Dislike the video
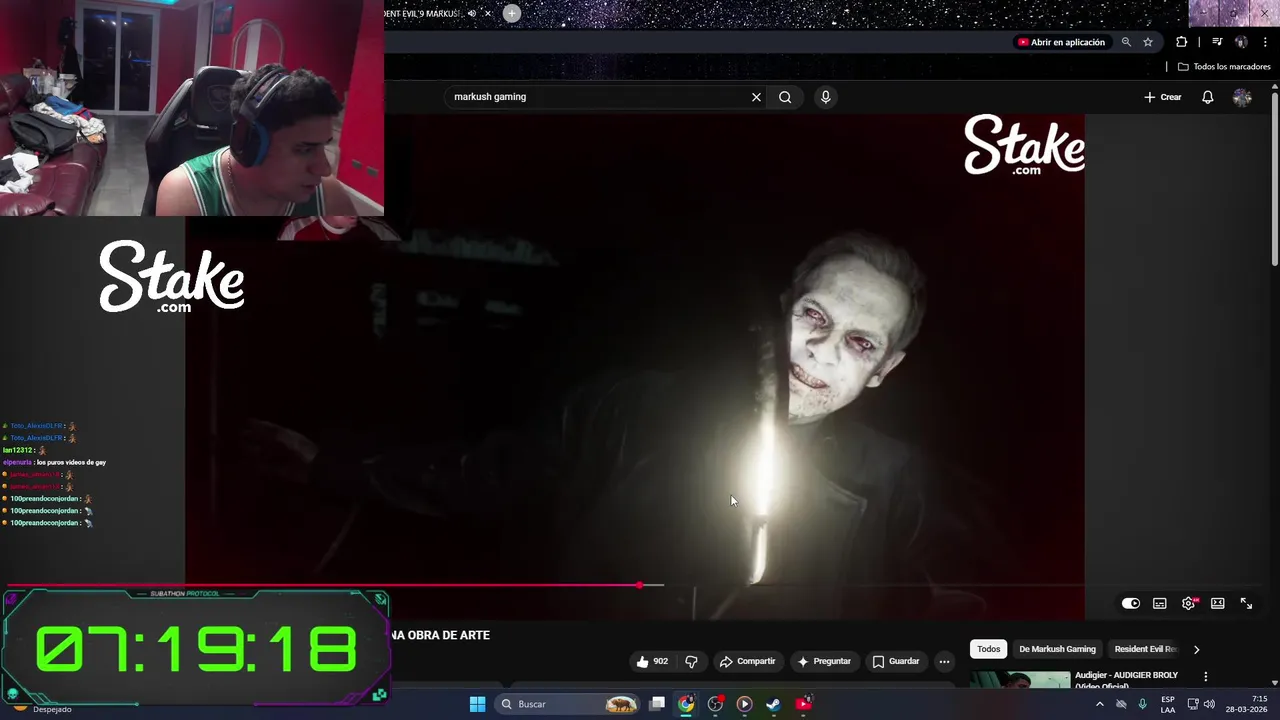1280x720 pixels. point(691,661)
